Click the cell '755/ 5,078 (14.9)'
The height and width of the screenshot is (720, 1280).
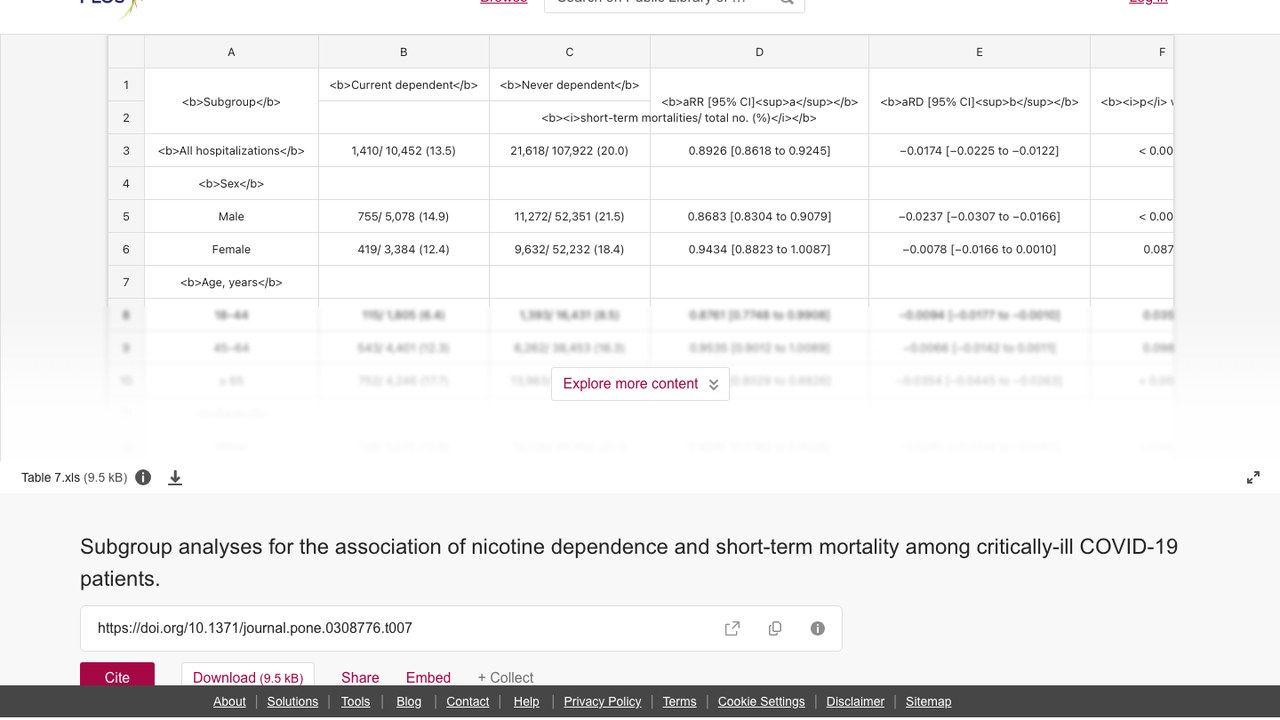(404, 216)
